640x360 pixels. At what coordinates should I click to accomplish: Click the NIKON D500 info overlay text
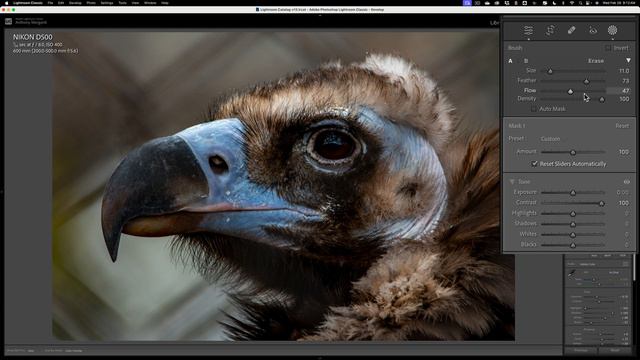33,37
